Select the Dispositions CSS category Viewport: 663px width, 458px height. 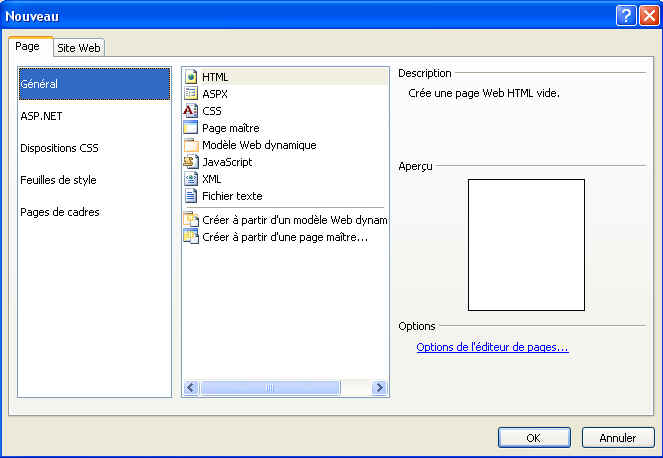(94, 148)
